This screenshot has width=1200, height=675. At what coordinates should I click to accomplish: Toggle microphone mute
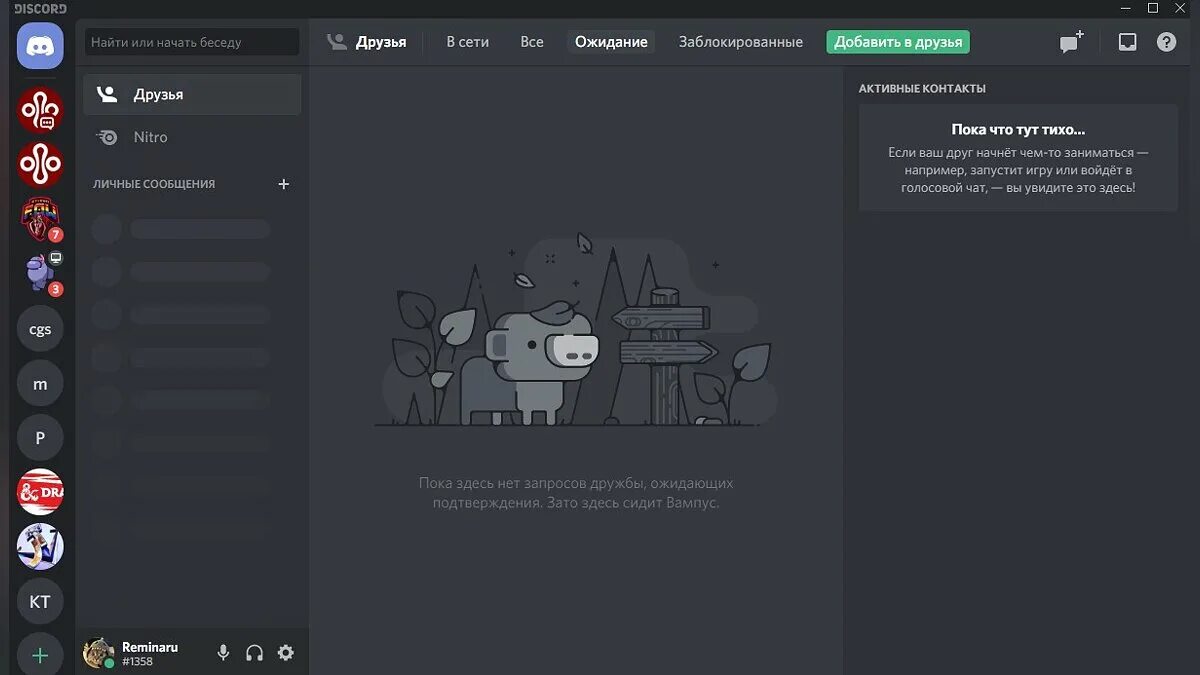tap(223, 653)
